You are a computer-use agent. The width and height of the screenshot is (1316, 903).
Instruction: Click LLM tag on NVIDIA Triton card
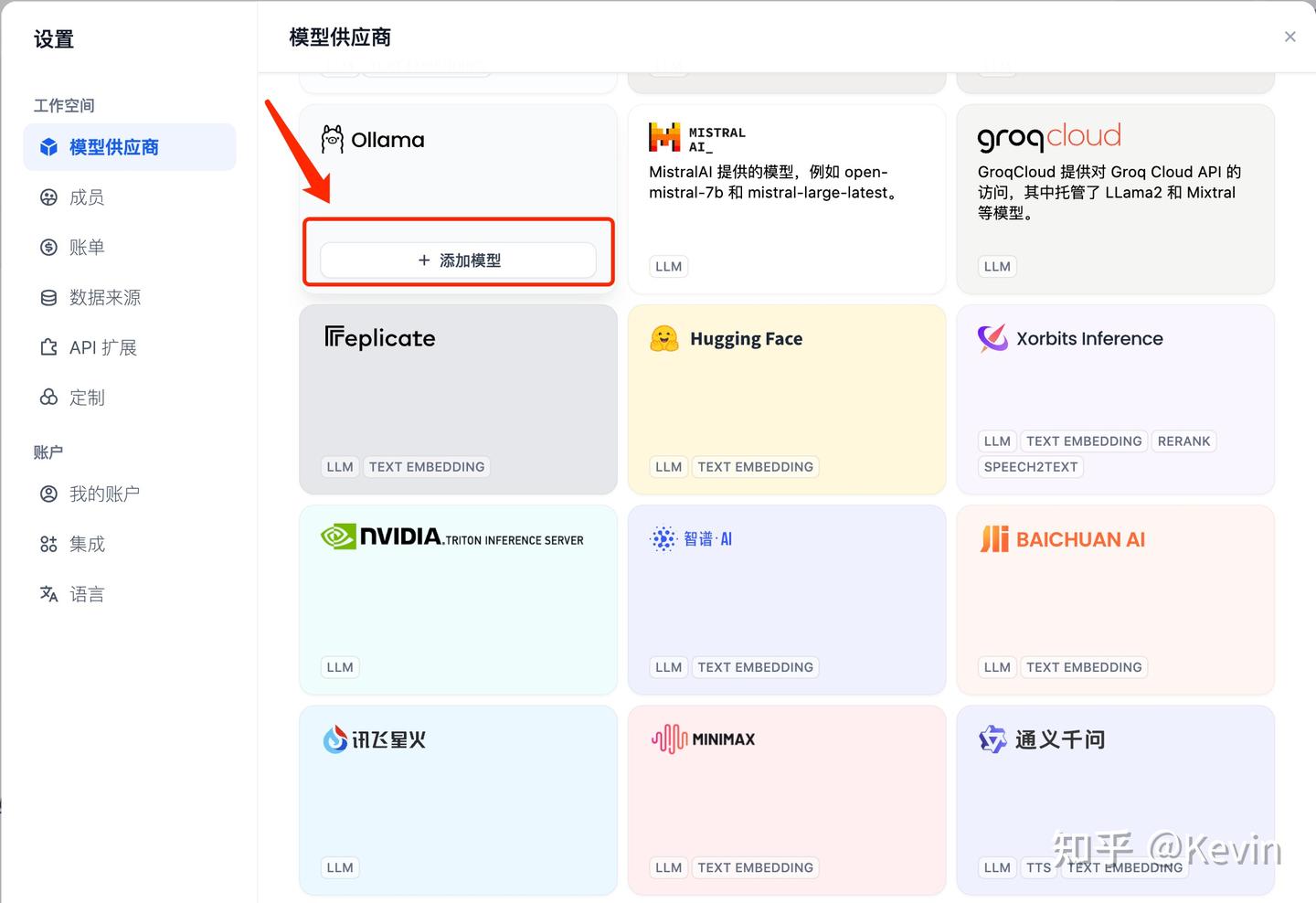click(x=340, y=667)
